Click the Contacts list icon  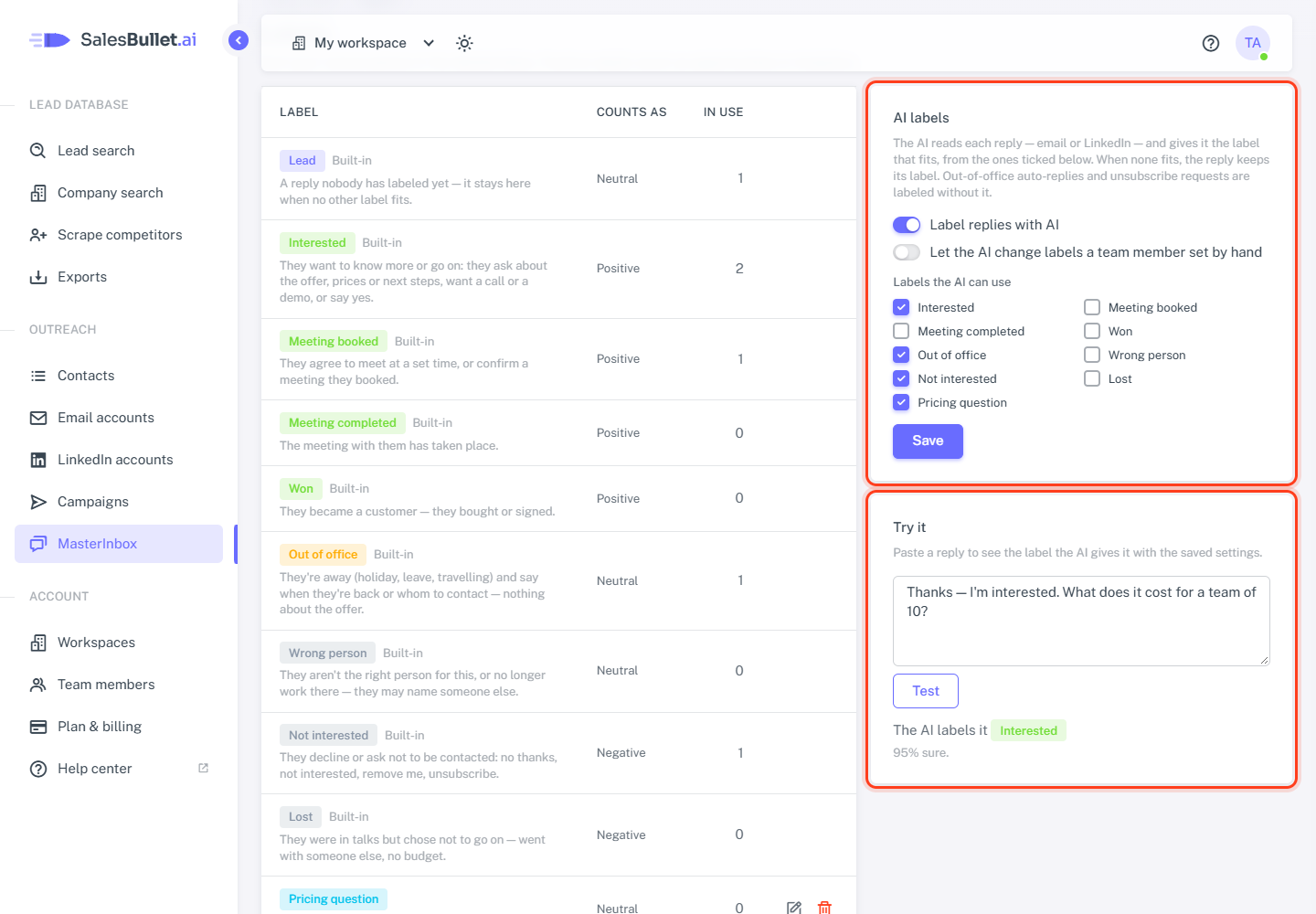pos(38,376)
